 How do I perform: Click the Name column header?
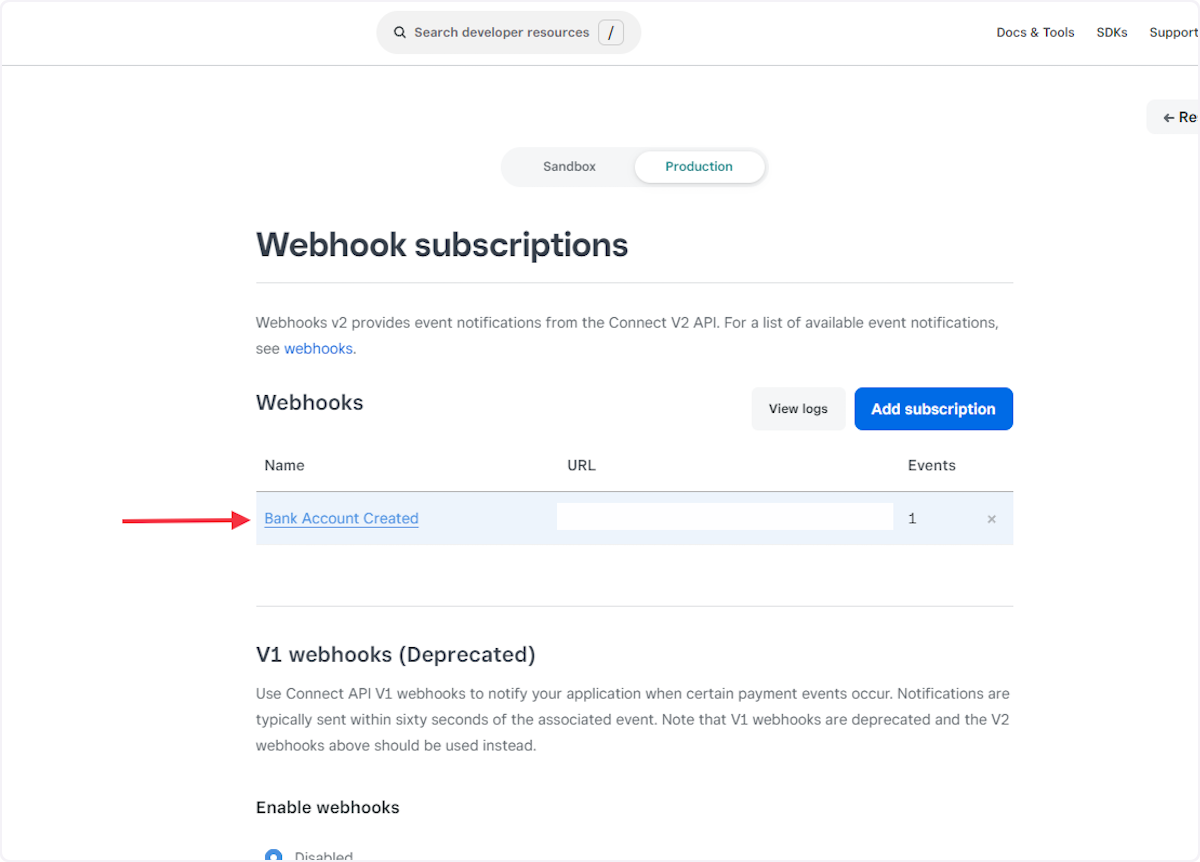(x=284, y=465)
